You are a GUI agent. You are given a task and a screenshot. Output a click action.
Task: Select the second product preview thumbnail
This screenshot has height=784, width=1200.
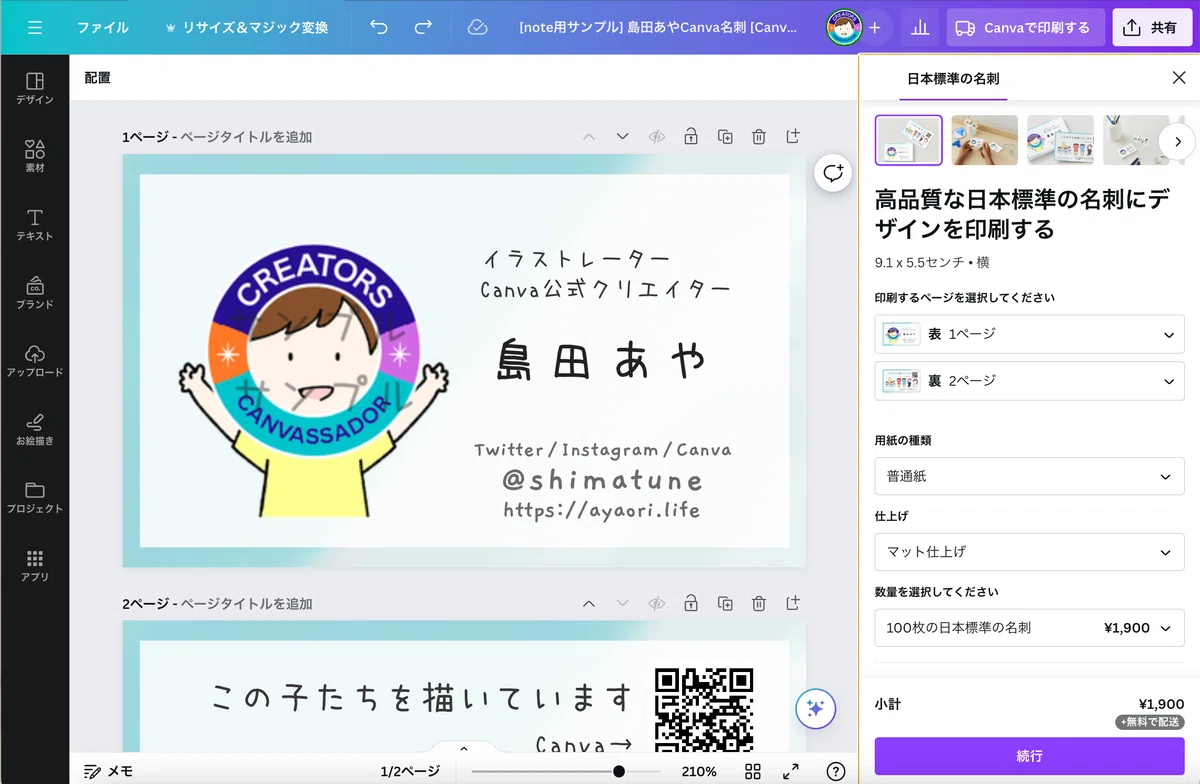(984, 140)
